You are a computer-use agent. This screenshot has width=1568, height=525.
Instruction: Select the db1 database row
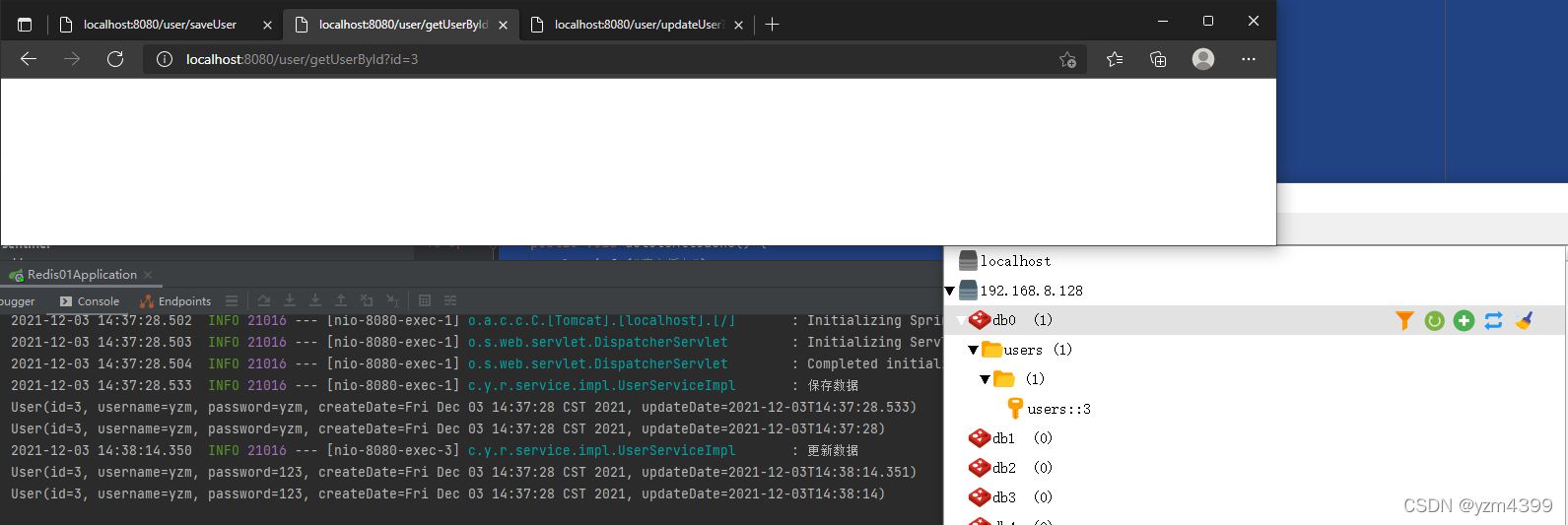(1010, 437)
